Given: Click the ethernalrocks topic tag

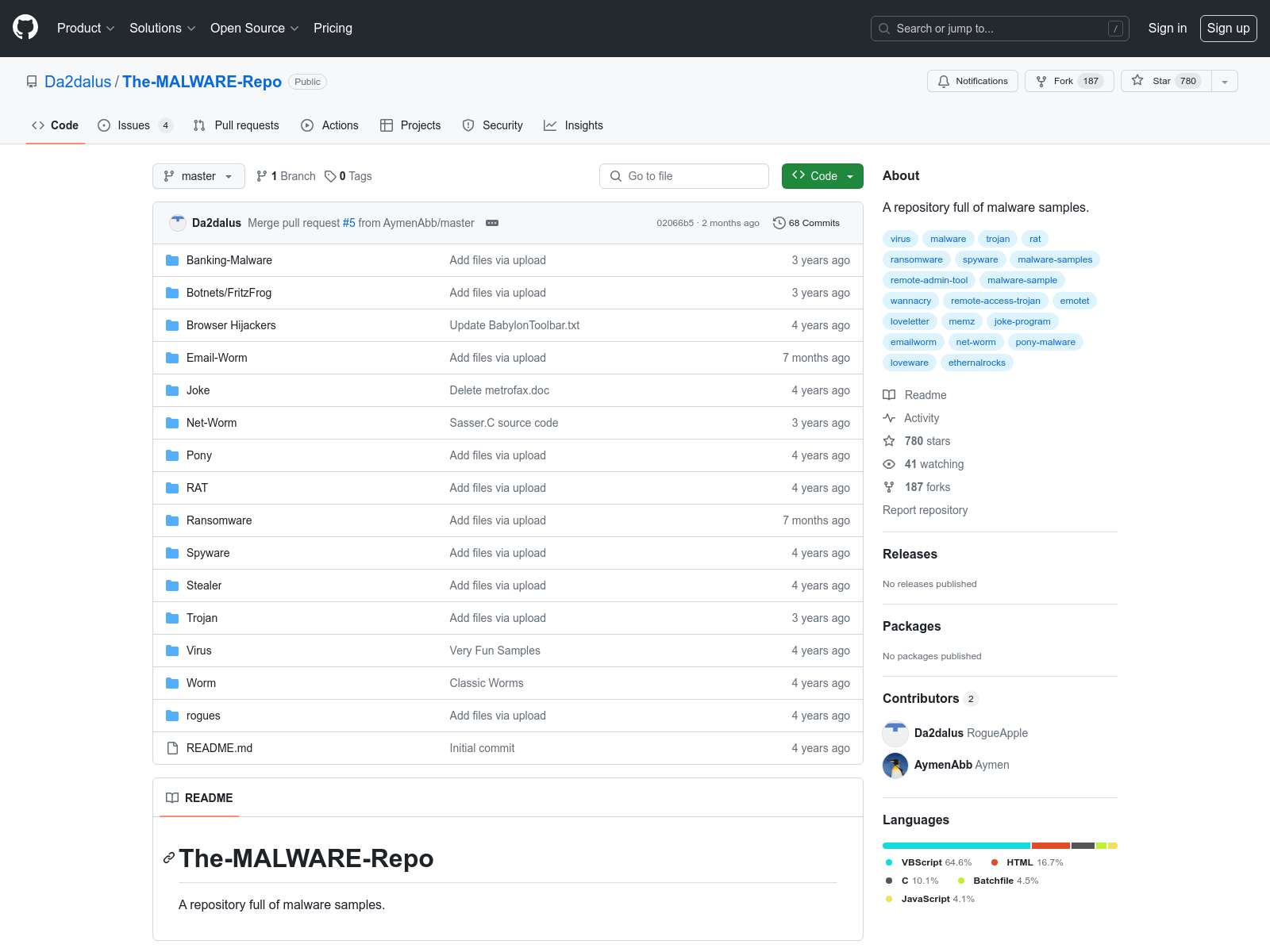Looking at the screenshot, I should [977, 363].
